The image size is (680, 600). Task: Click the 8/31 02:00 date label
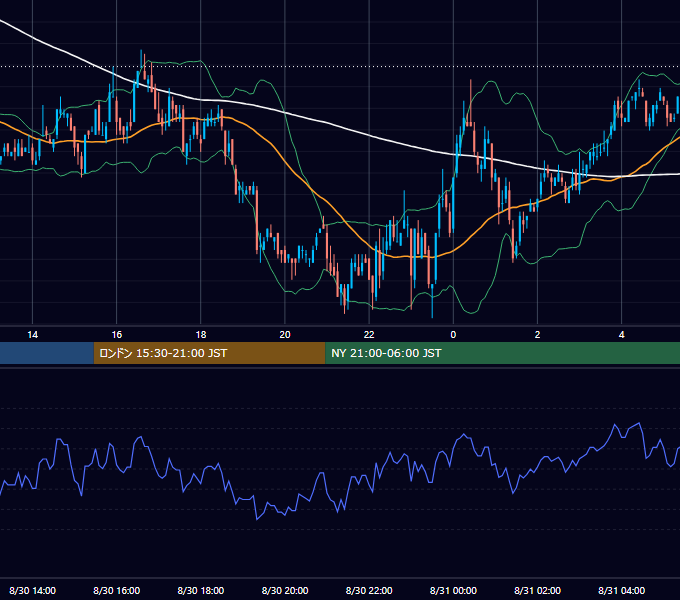click(x=537, y=590)
